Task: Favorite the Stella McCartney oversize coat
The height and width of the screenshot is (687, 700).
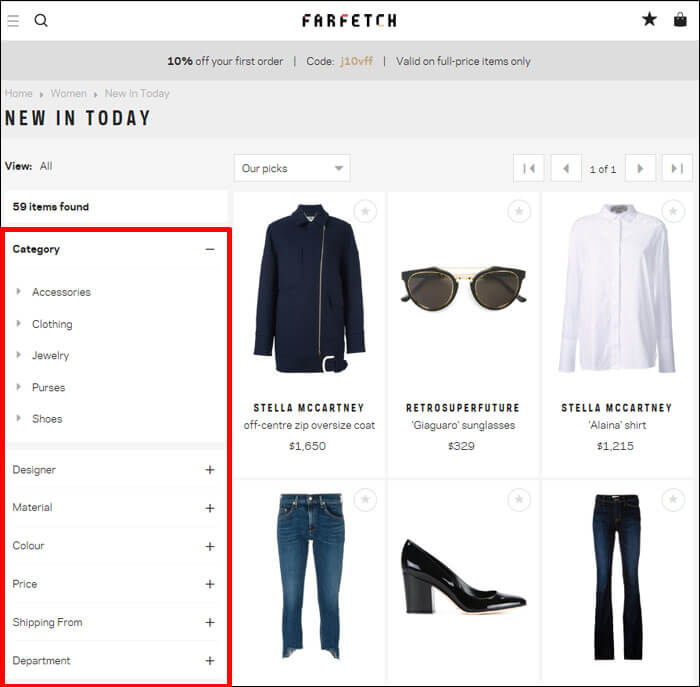Action: [365, 211]
